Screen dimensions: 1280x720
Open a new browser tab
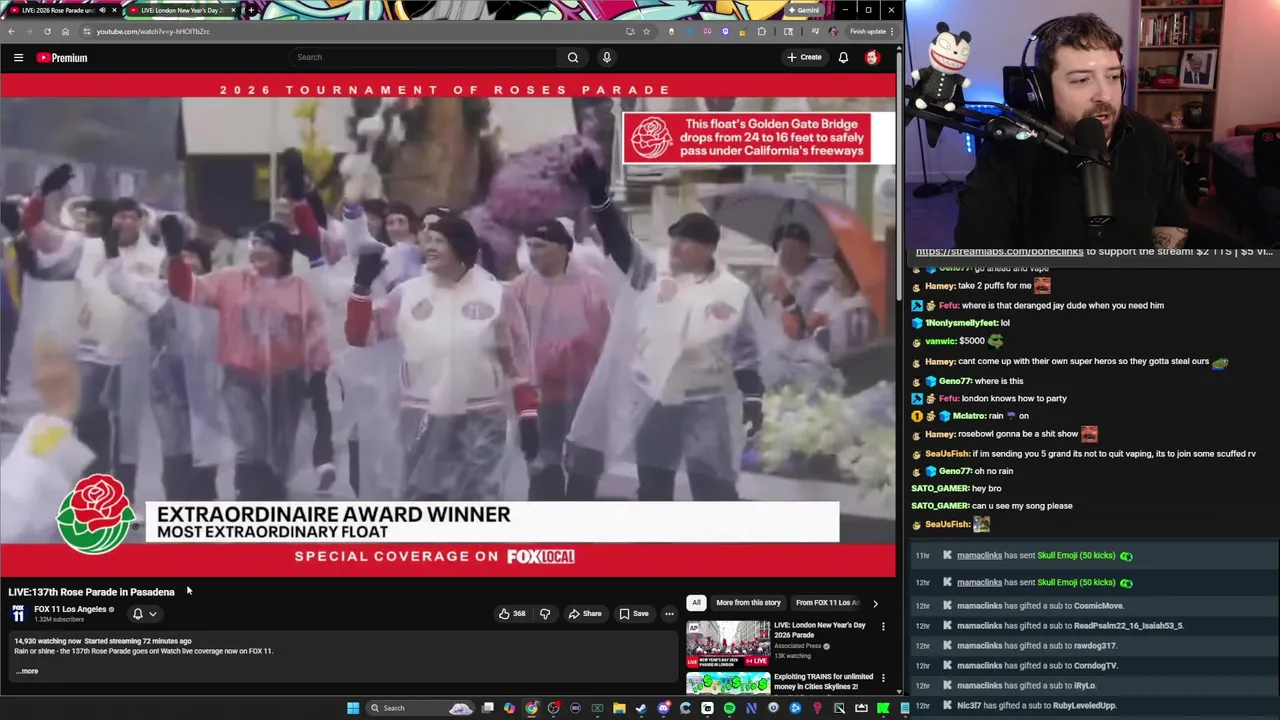(250, 10)
